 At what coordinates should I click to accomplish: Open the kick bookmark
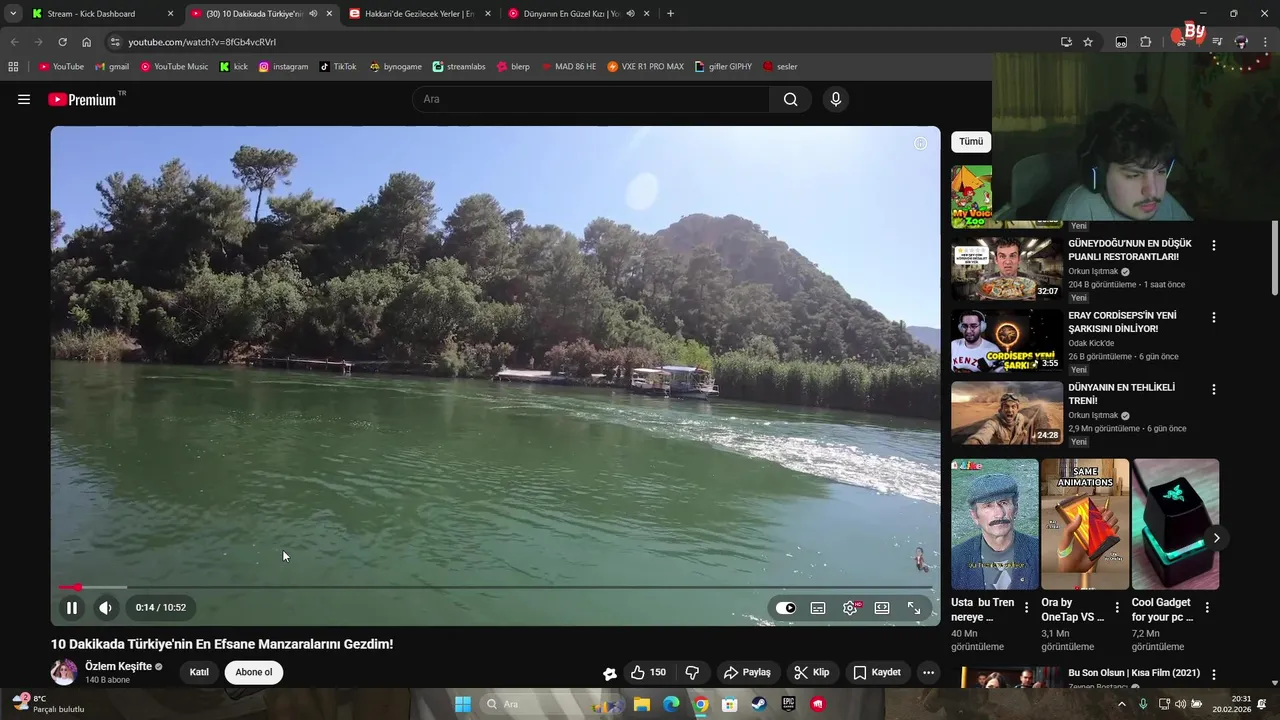click(x=234, y=67)
